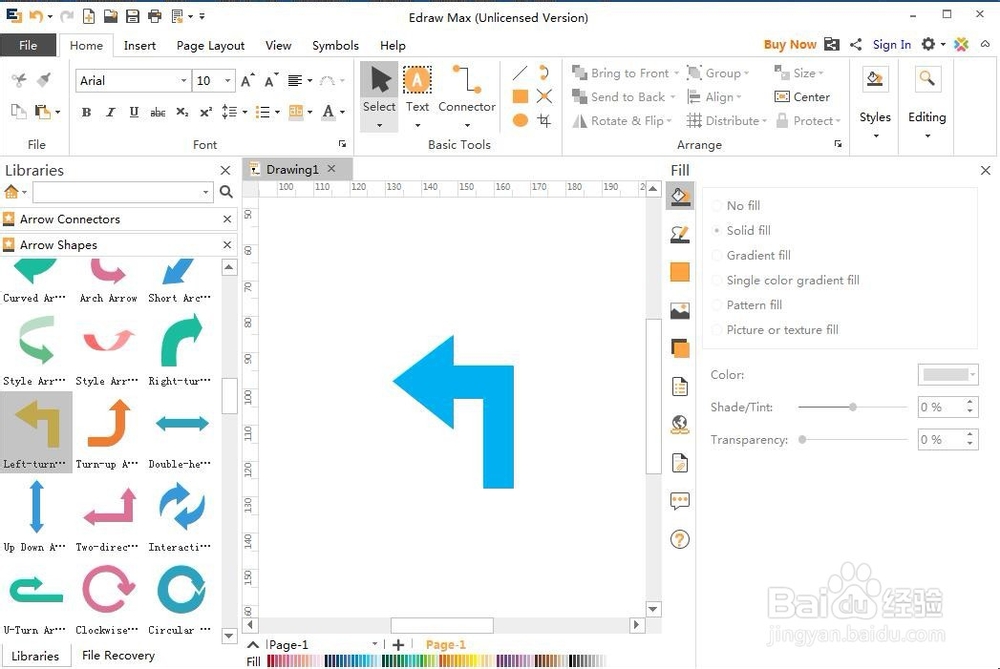
Task: Open the library search box dropdown
Action: [x=205, y=191]
